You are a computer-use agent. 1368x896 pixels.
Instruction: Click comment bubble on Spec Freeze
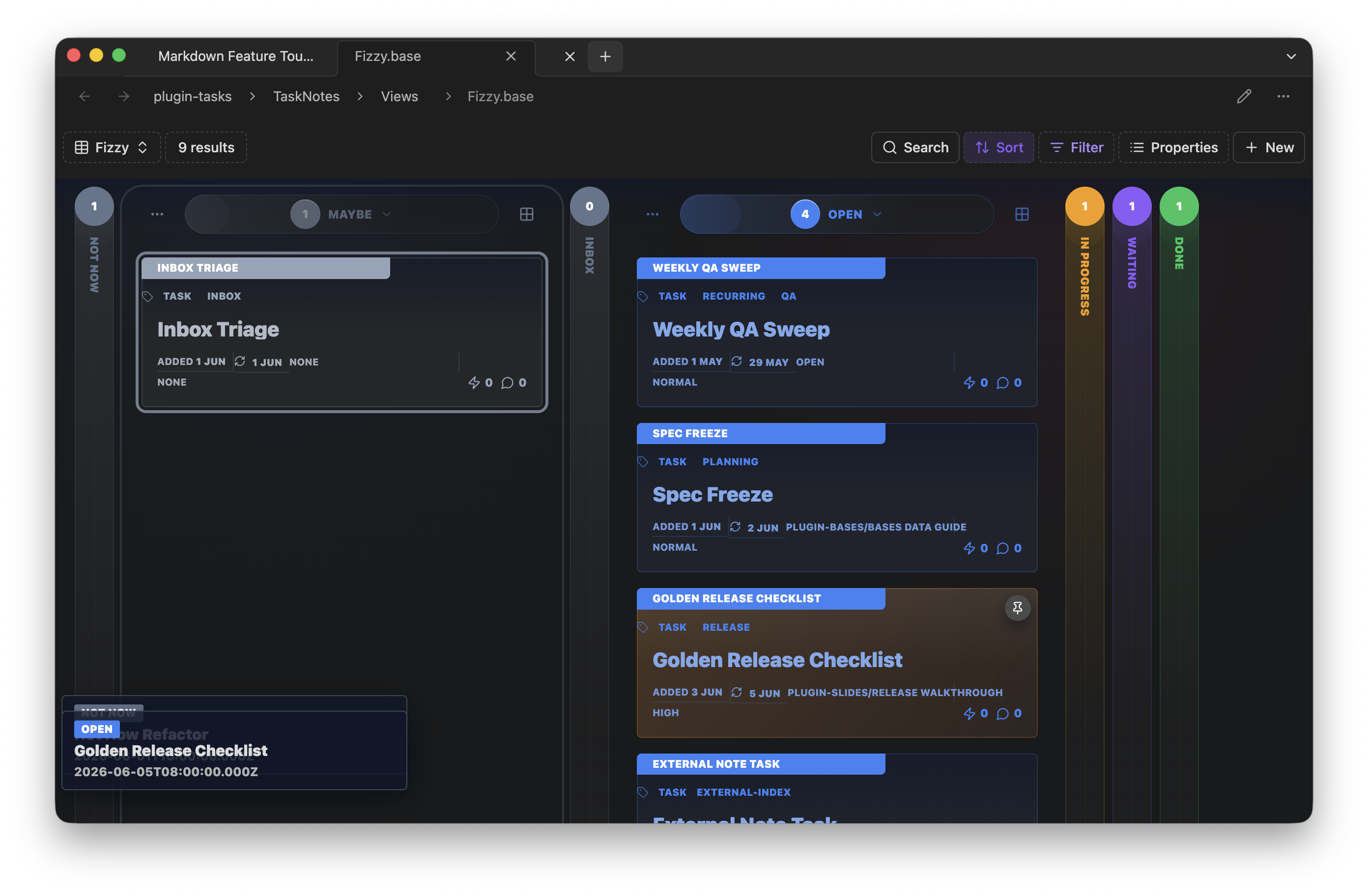pos(1009,548)
